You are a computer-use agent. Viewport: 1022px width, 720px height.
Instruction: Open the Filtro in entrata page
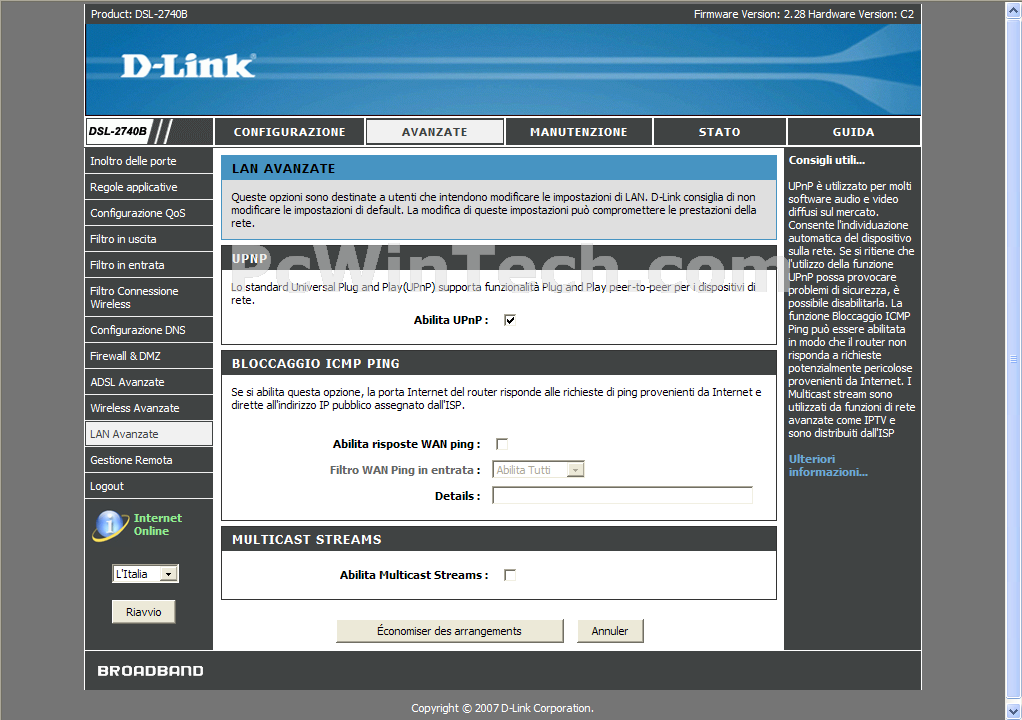pos(149,265)
